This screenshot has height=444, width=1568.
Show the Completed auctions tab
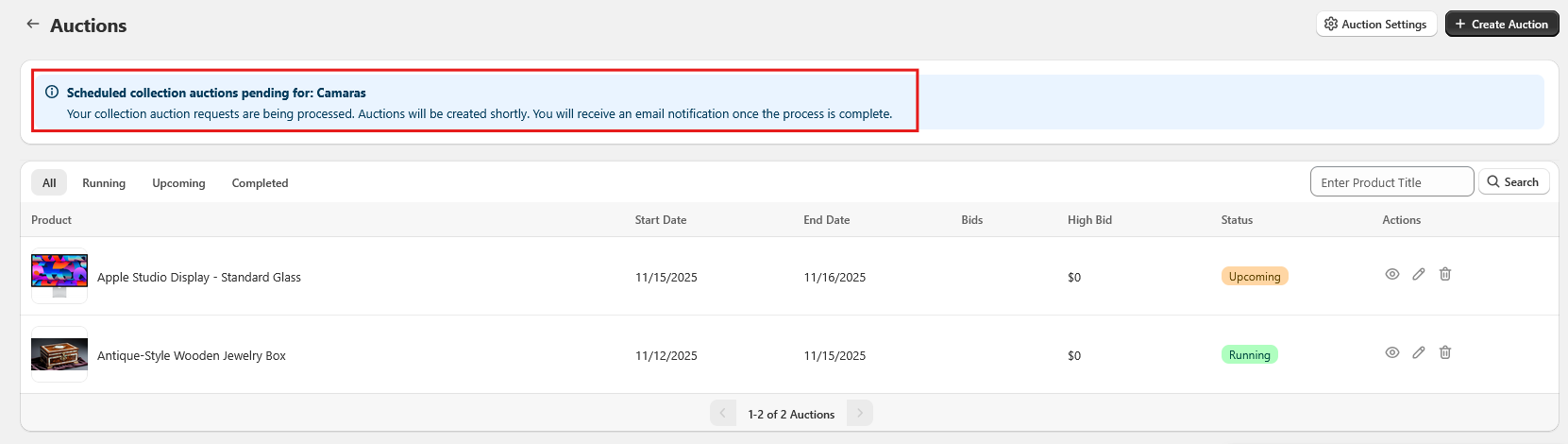(260, 183)
